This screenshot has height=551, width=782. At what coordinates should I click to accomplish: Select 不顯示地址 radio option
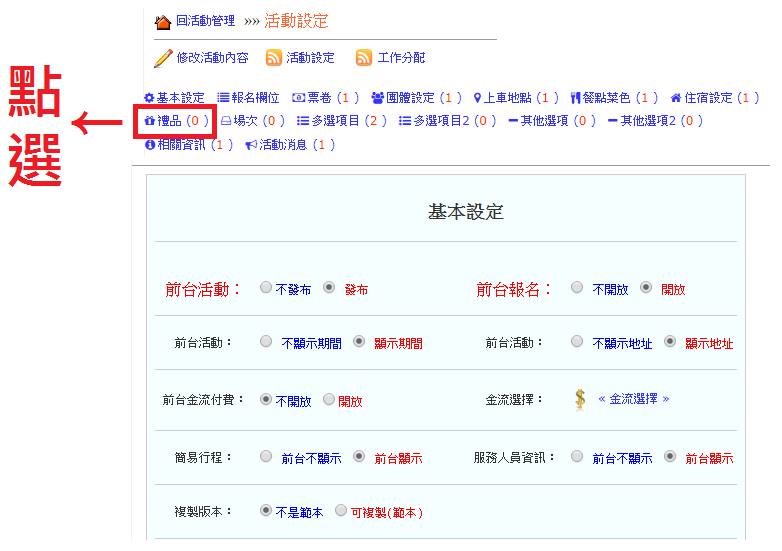[x=577, y=342]
